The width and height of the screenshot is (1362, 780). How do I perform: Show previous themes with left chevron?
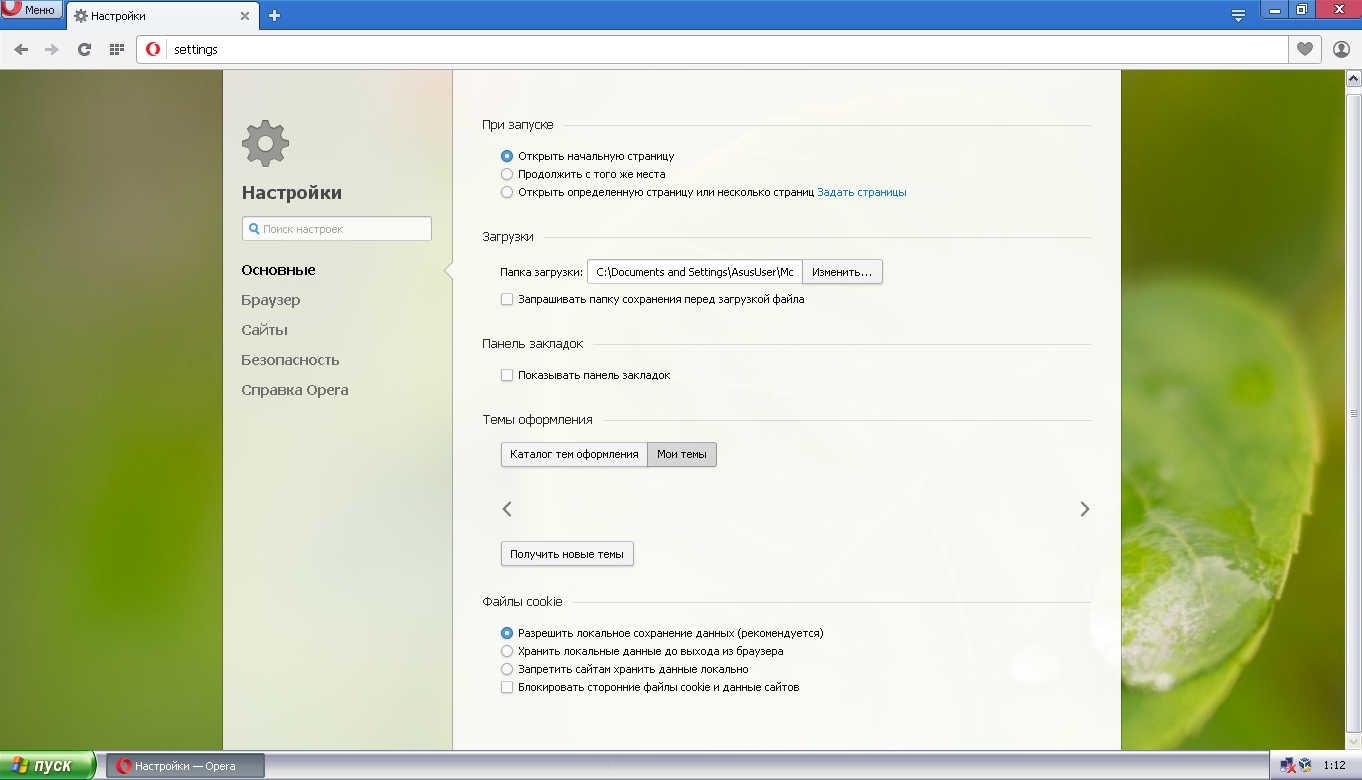pyautogui.click(x=507, y=509)
